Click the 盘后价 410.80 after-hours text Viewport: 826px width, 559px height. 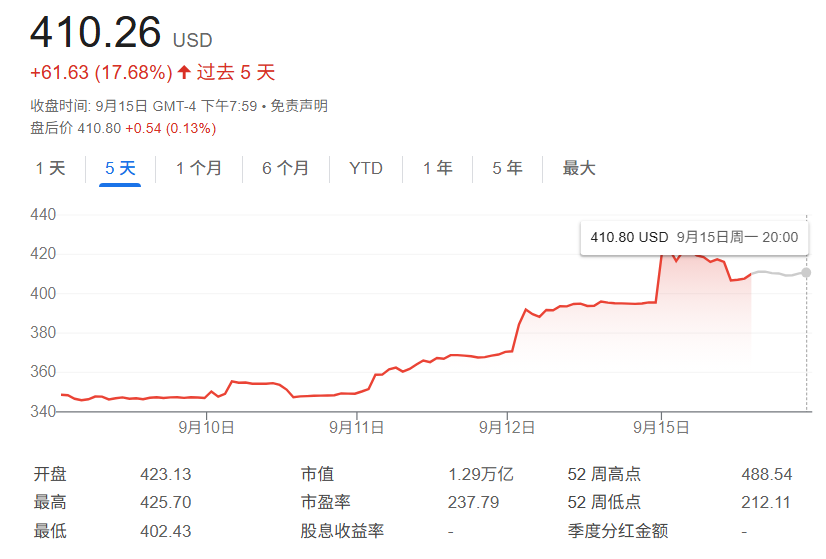tap(75, 128)
